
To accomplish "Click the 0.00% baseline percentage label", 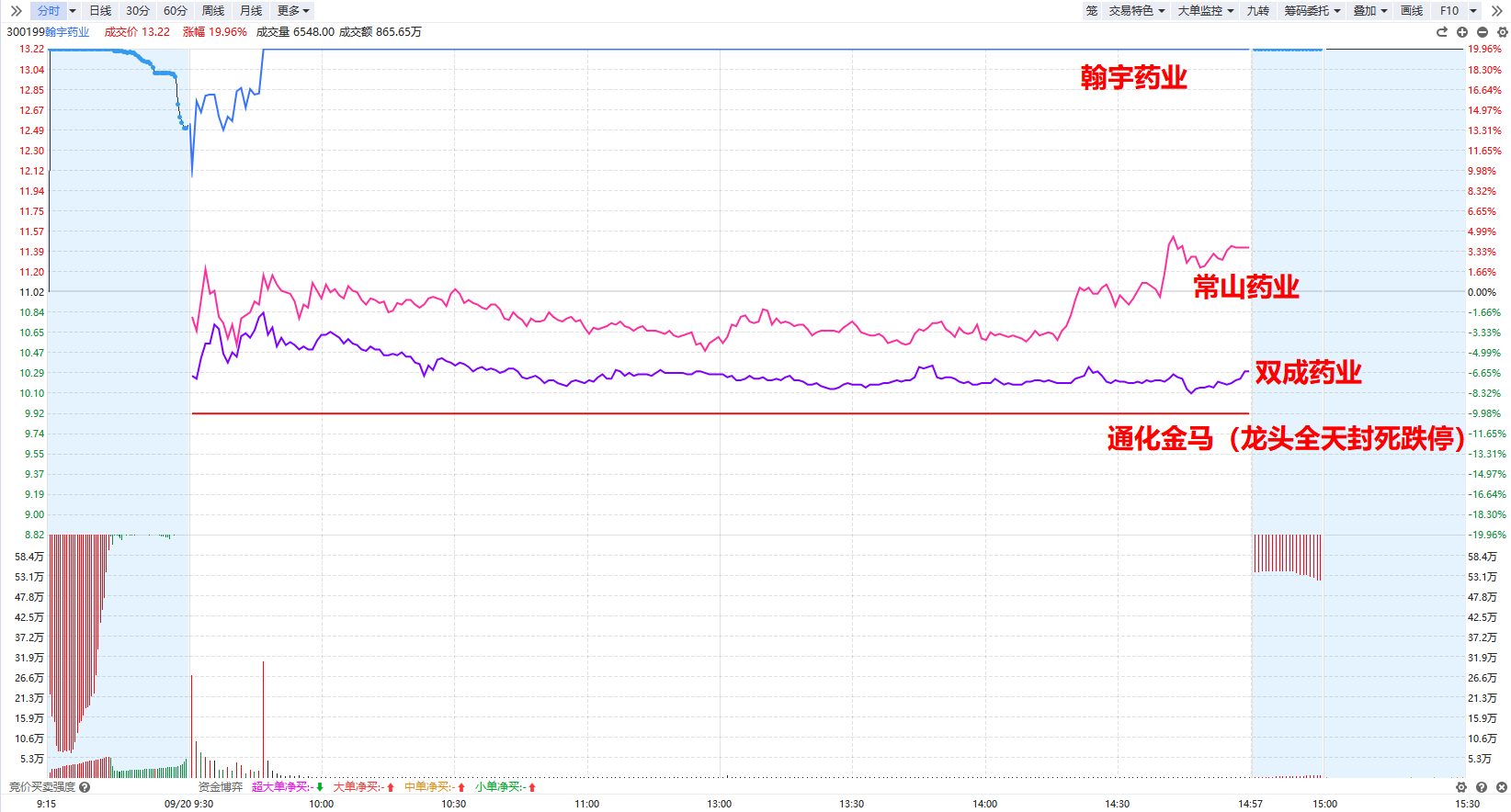I will coord(1482,292).
